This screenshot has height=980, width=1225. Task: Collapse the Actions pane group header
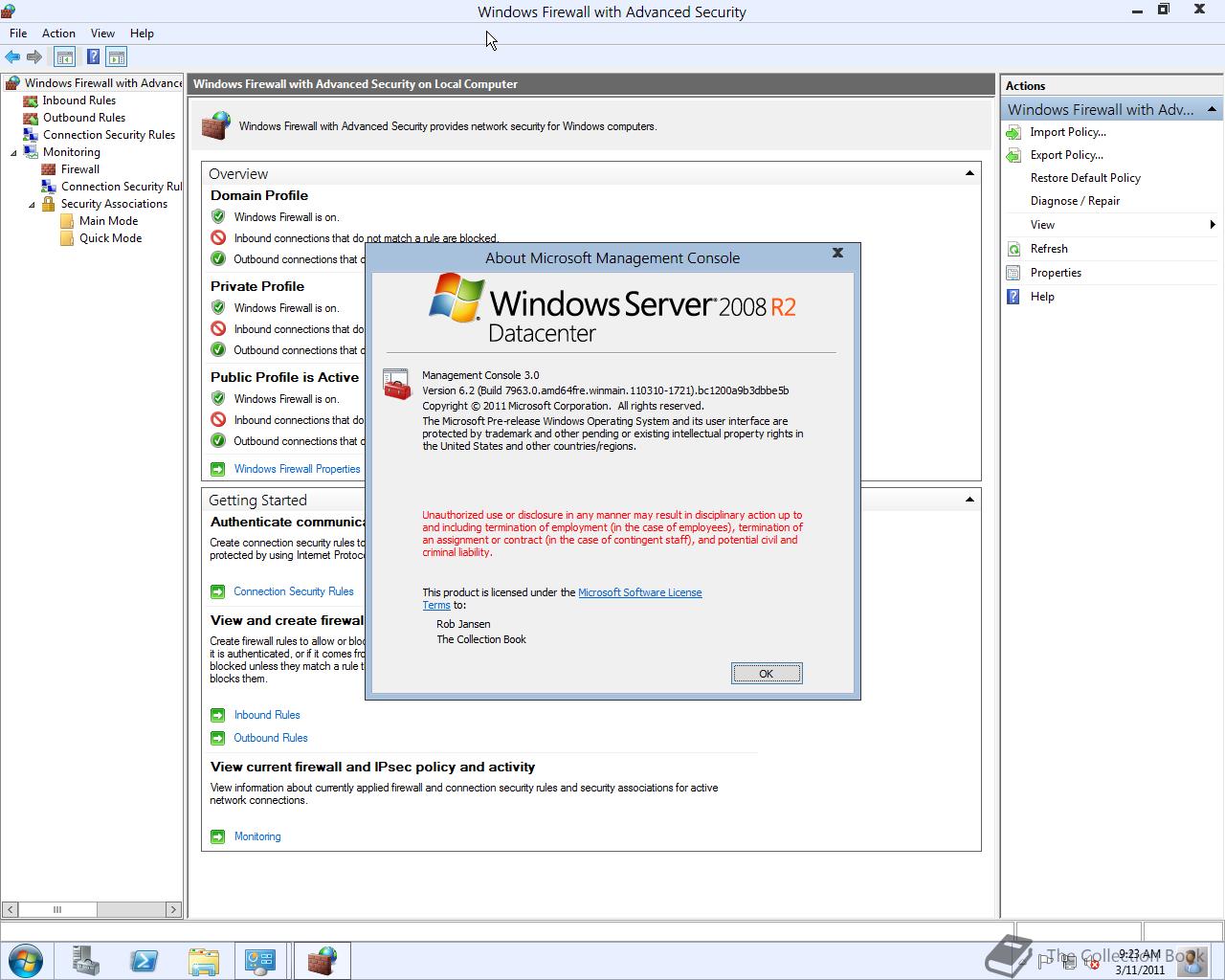click(1212, 109)
